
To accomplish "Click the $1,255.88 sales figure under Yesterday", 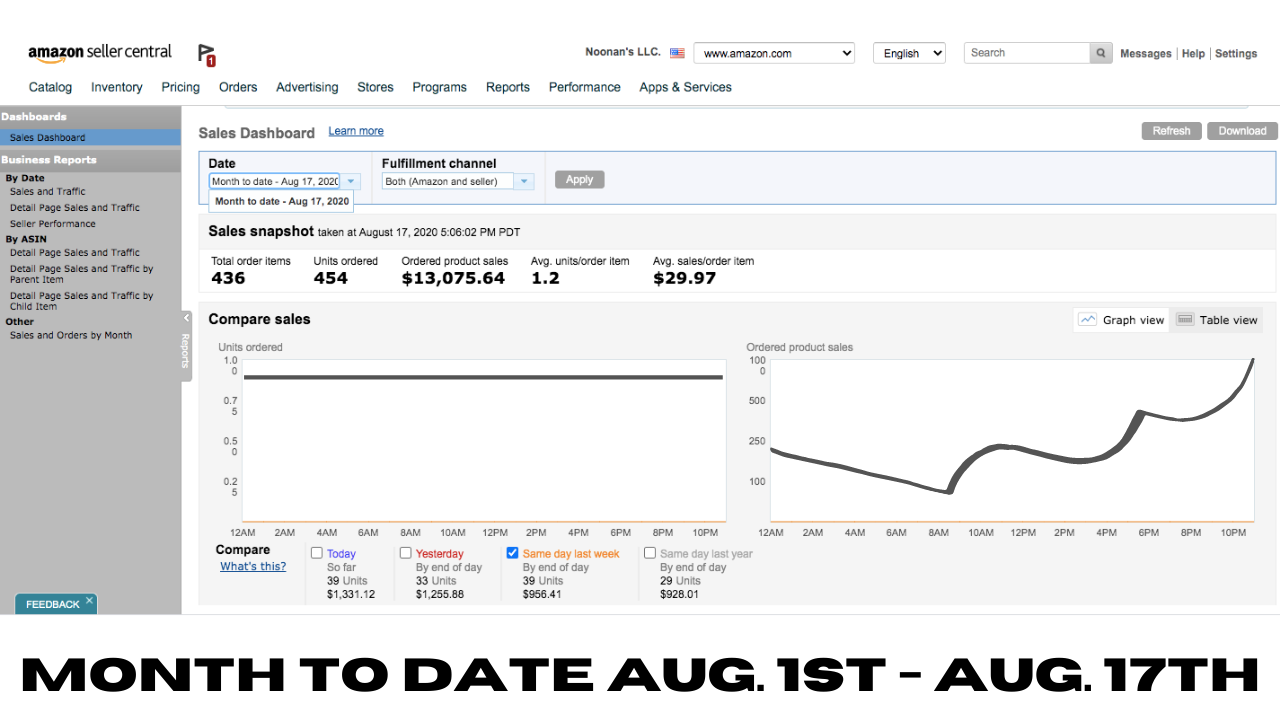I will click(x=440, y=594).
